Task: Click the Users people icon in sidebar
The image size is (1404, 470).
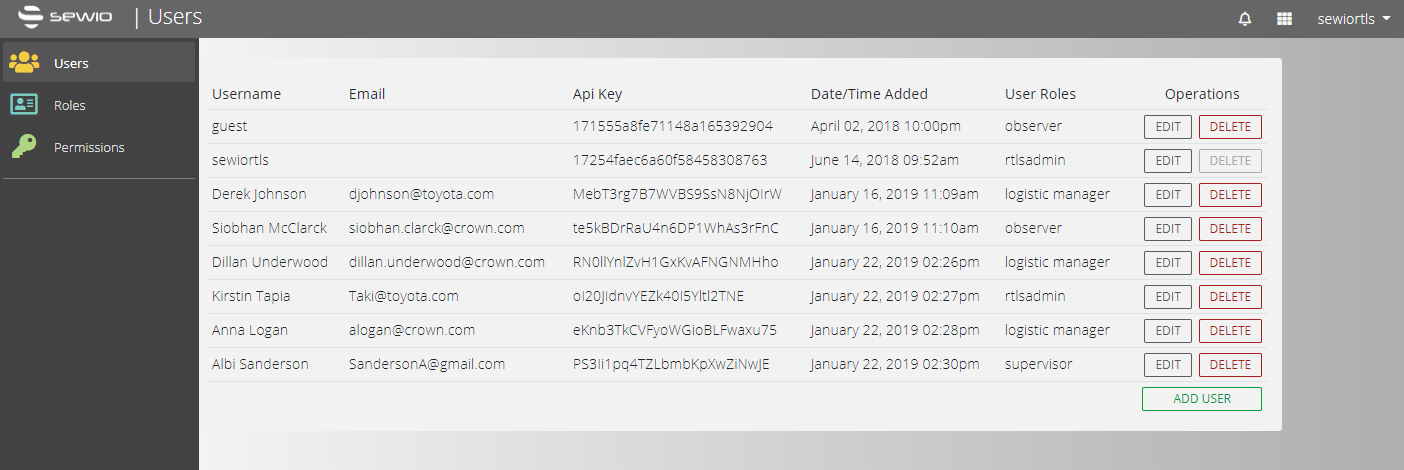Action: click(24, 63)
